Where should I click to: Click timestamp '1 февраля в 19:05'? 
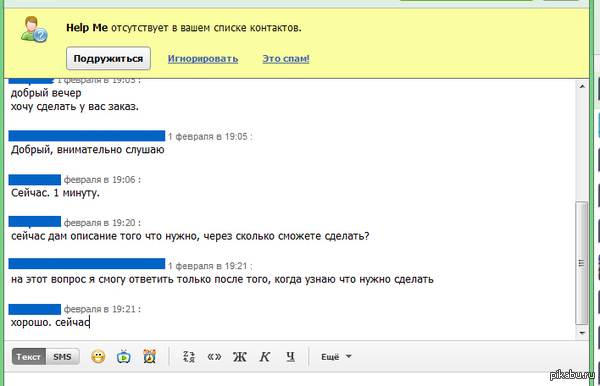tap(210, 137)
